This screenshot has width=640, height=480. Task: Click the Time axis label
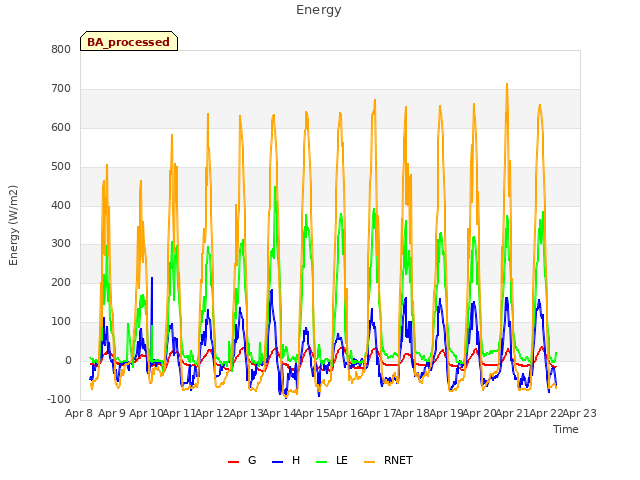[x=566, y=429]
